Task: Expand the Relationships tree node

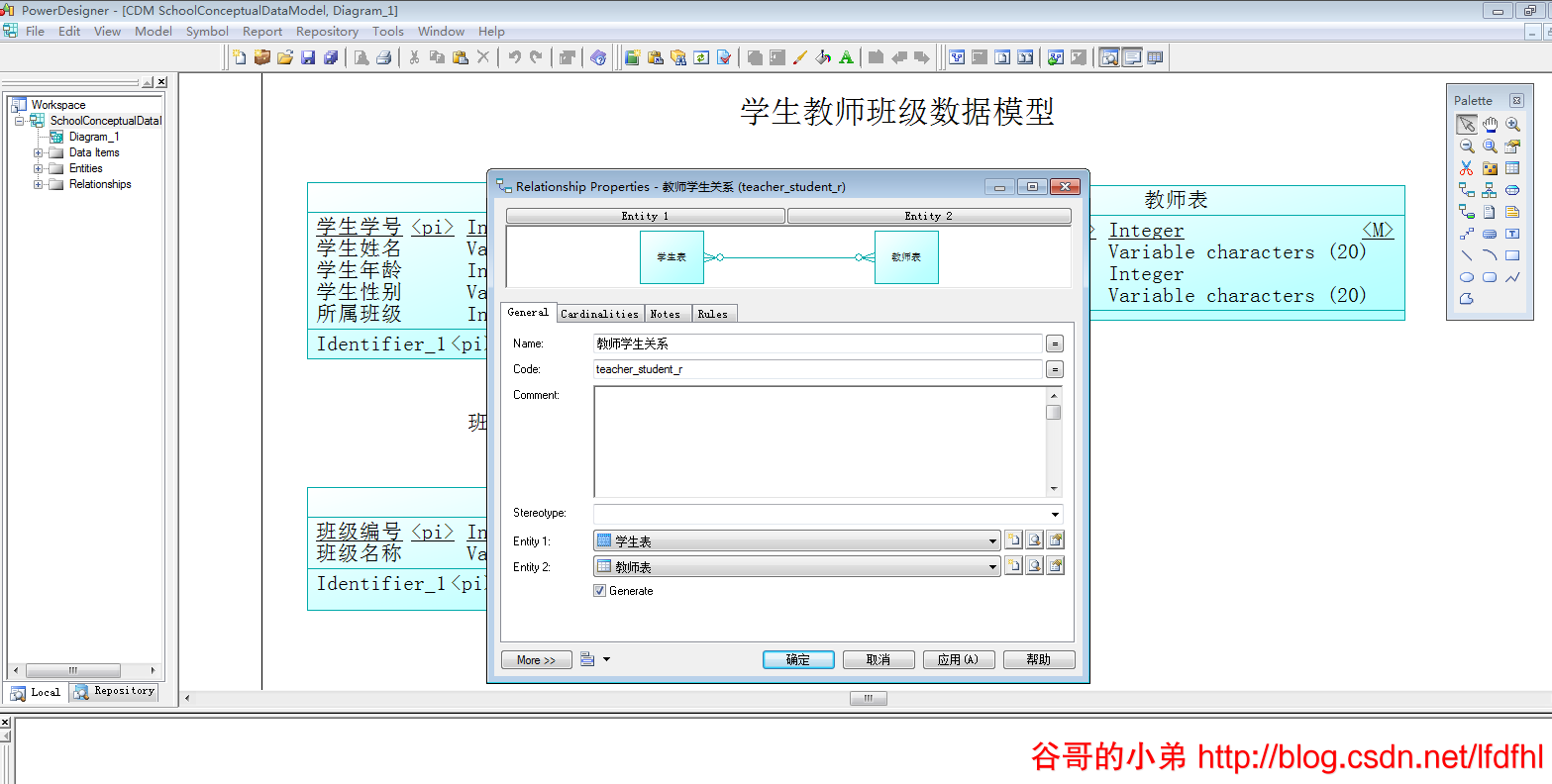Action: point(39,184)
